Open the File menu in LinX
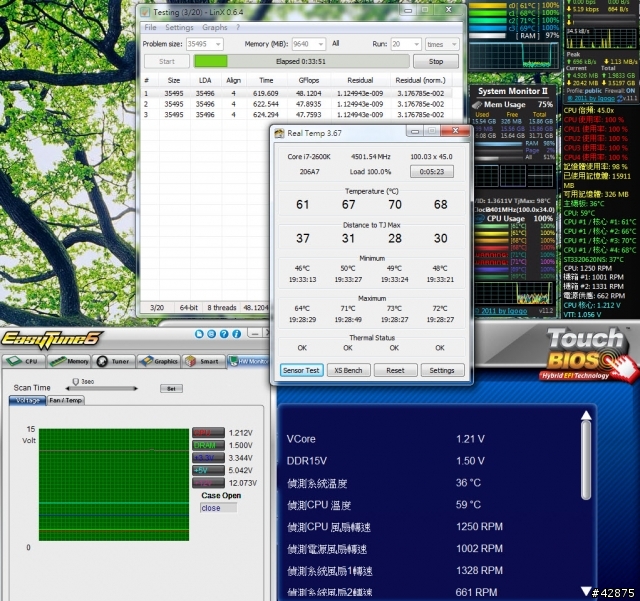This screenshot has width=640, height=601. [x=150, y=27]
